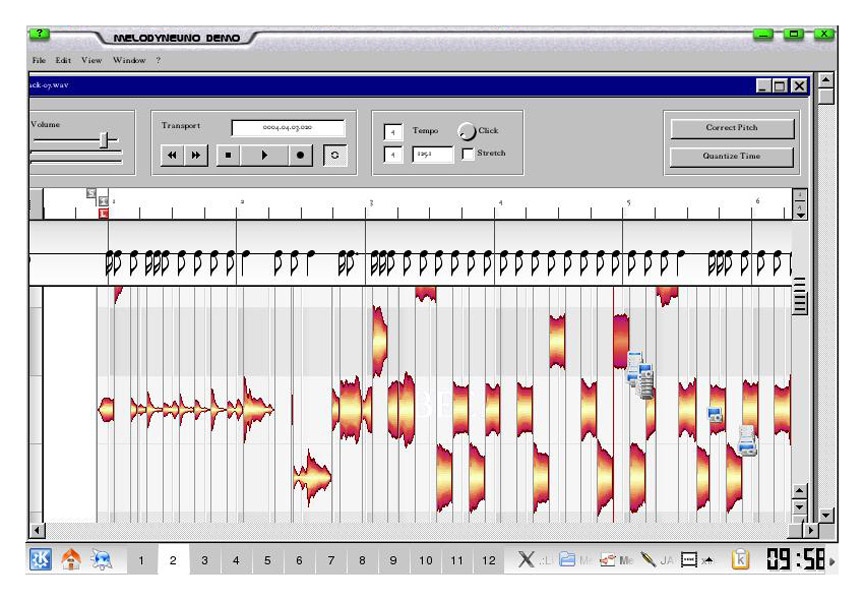Click the terminal window task entry
864x600 pixels.
click(696, 560)
